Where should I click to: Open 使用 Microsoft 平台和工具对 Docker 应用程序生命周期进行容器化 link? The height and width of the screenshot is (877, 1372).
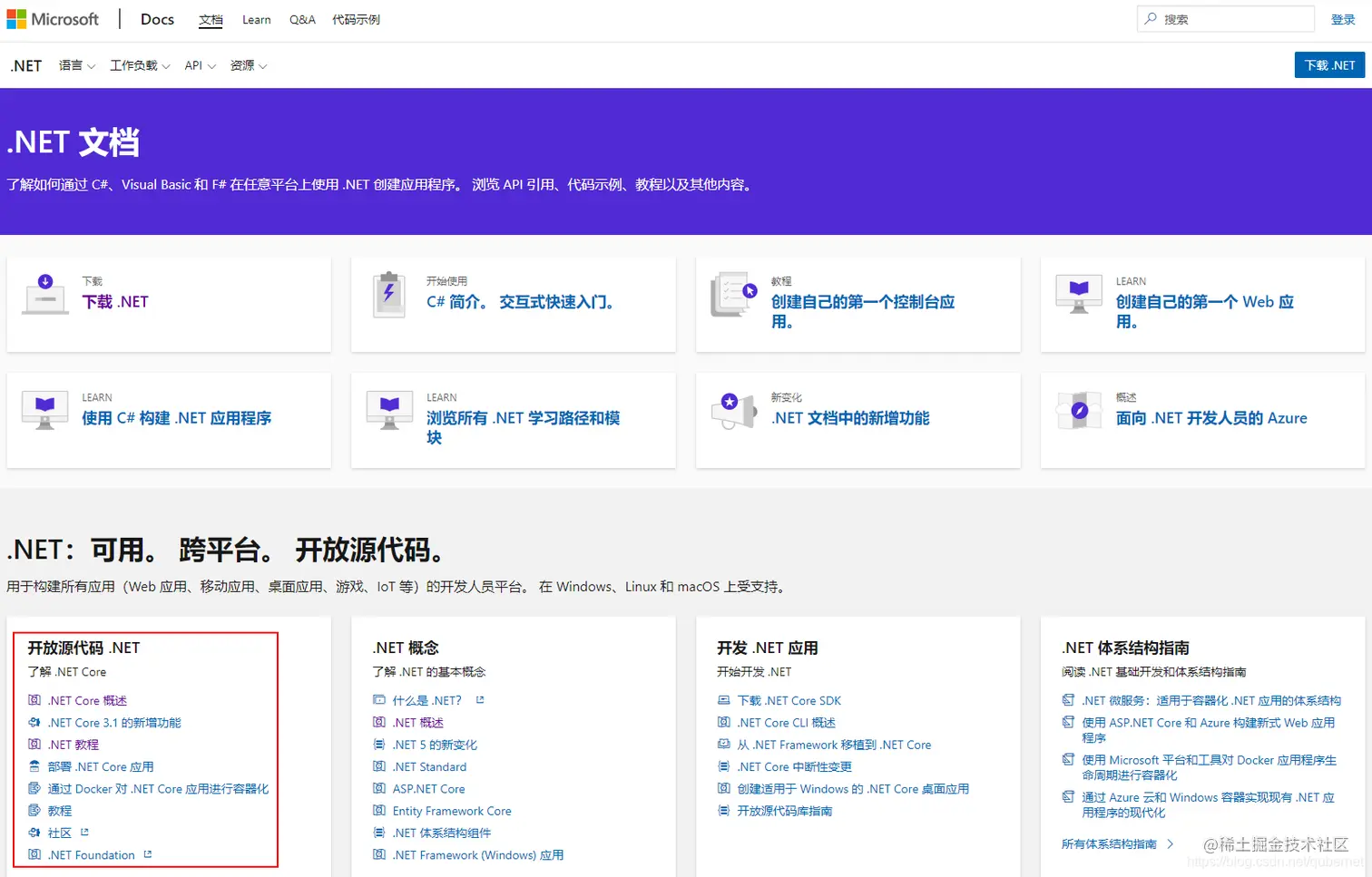click(1210, 767)
